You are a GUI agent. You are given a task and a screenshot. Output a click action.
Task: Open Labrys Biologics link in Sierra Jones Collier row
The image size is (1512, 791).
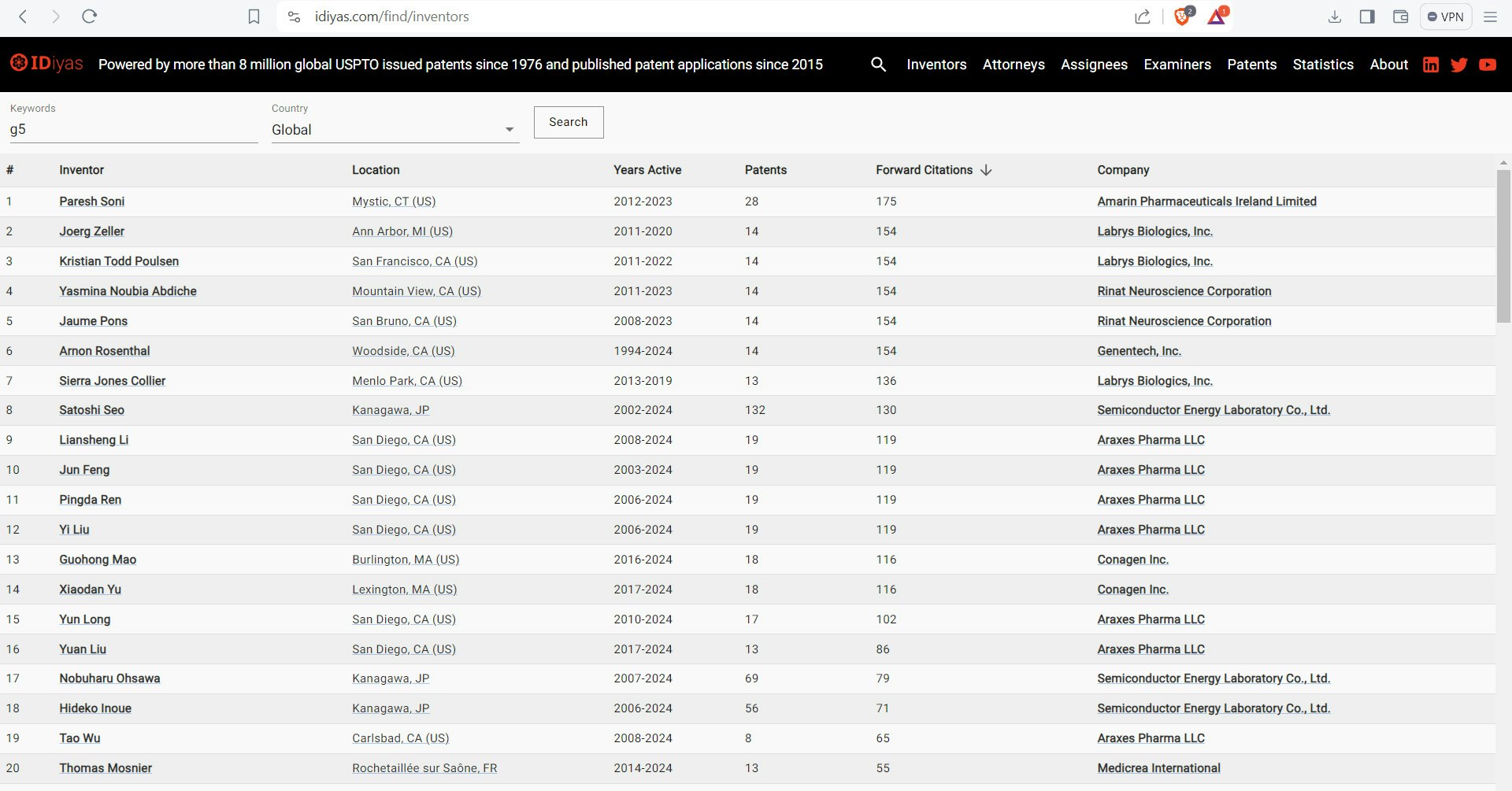pyautogui.click(x=1154, y=381)
